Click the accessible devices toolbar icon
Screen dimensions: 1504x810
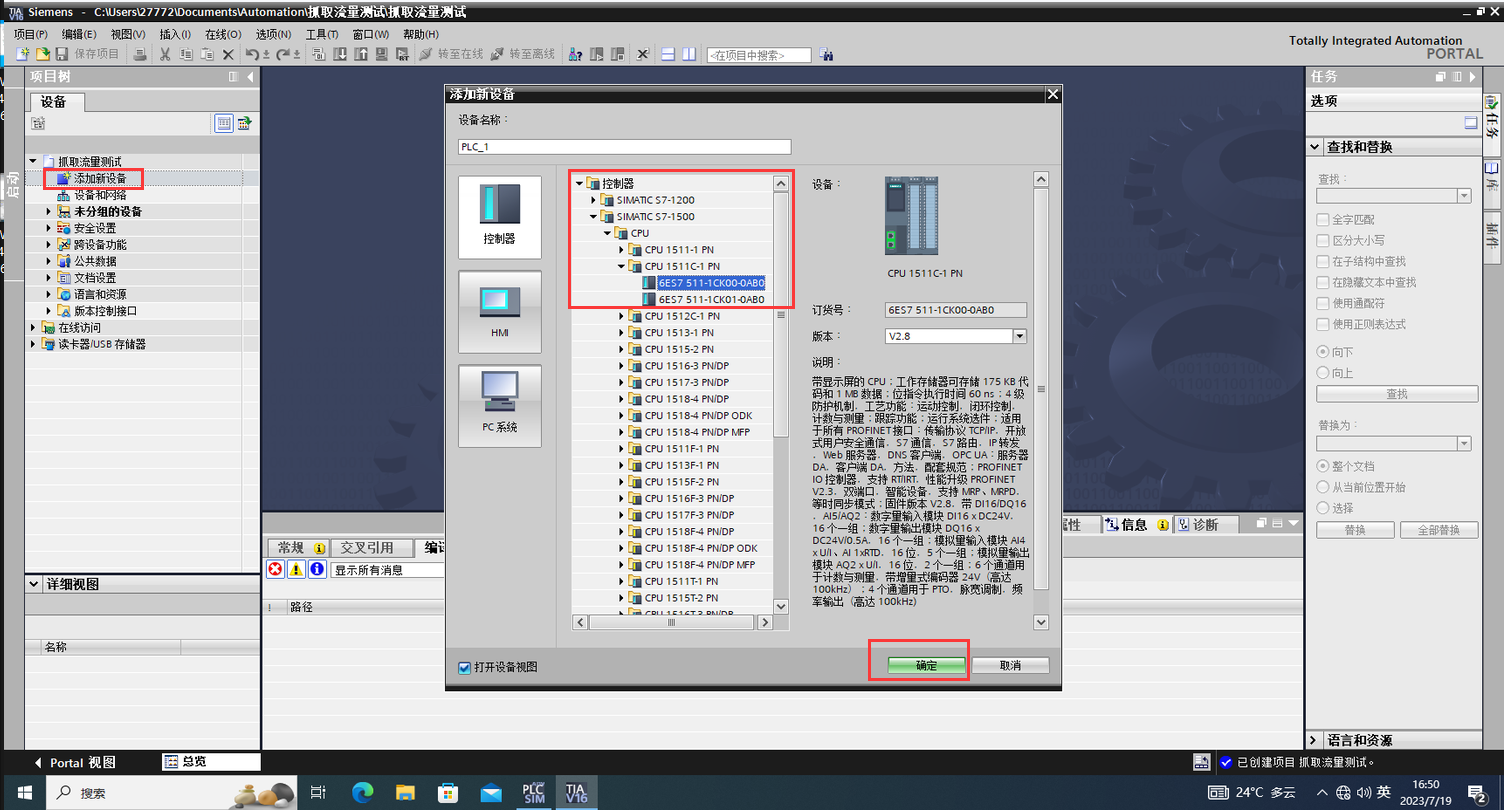click(x=575, y=54)
